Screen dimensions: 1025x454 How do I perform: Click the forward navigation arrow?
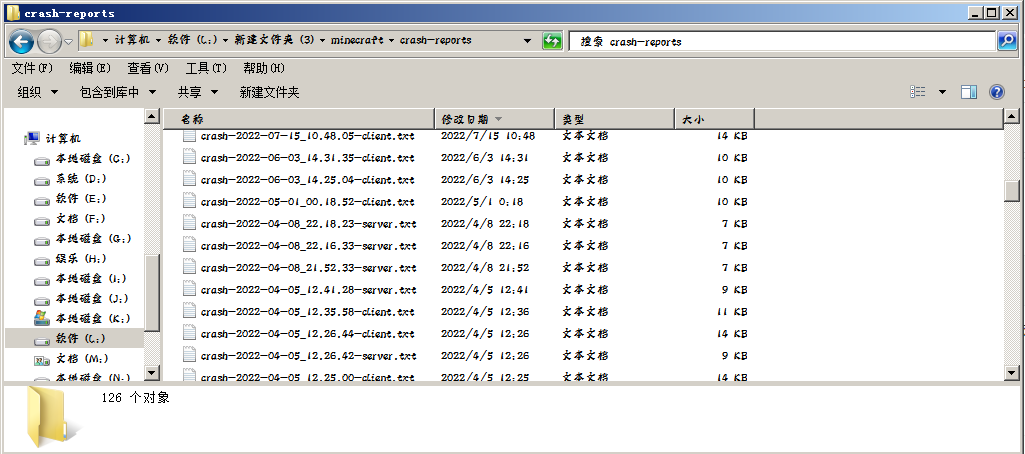pos(50,42)
